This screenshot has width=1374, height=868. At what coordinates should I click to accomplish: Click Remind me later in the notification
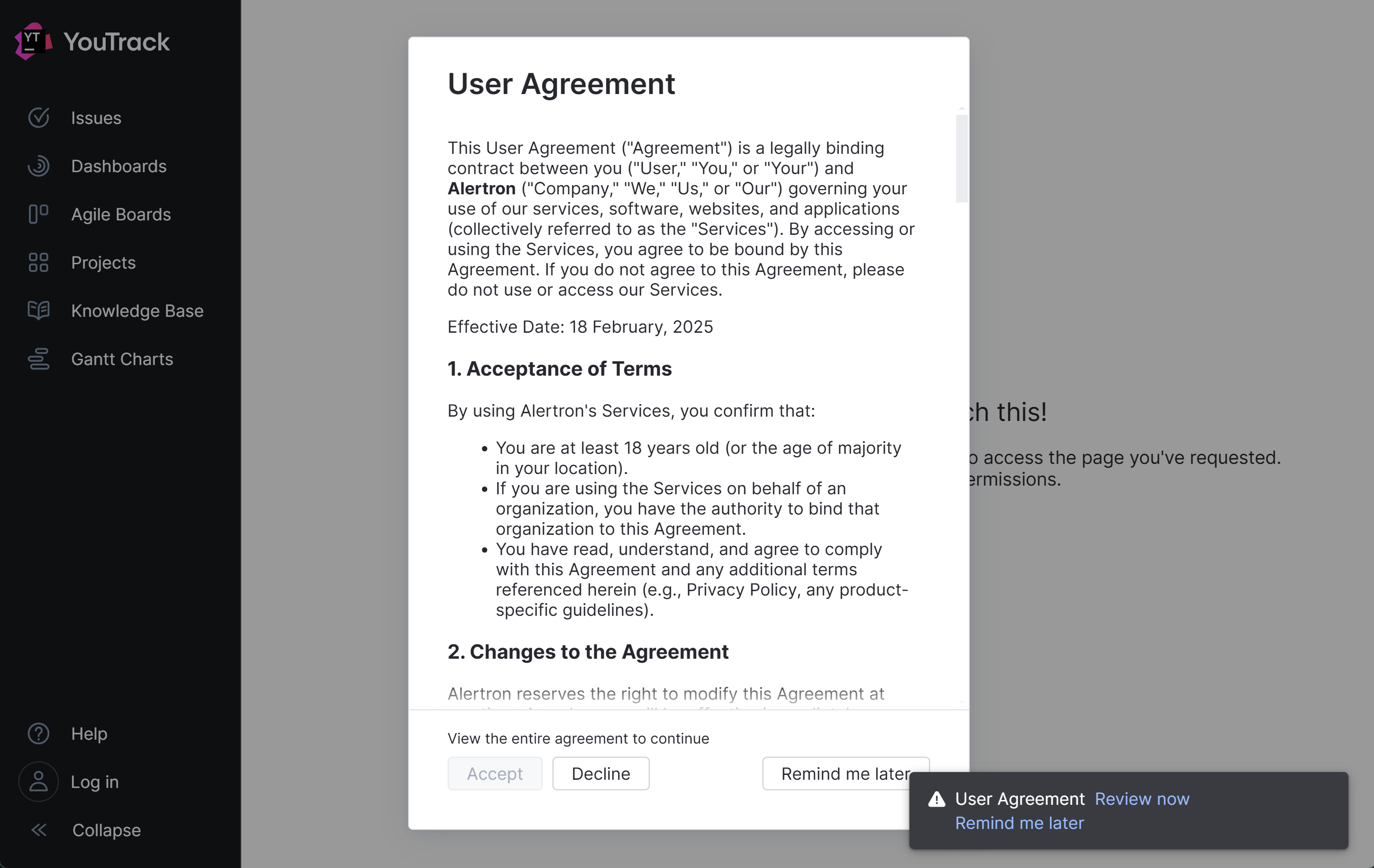(x=1019, y=823)
